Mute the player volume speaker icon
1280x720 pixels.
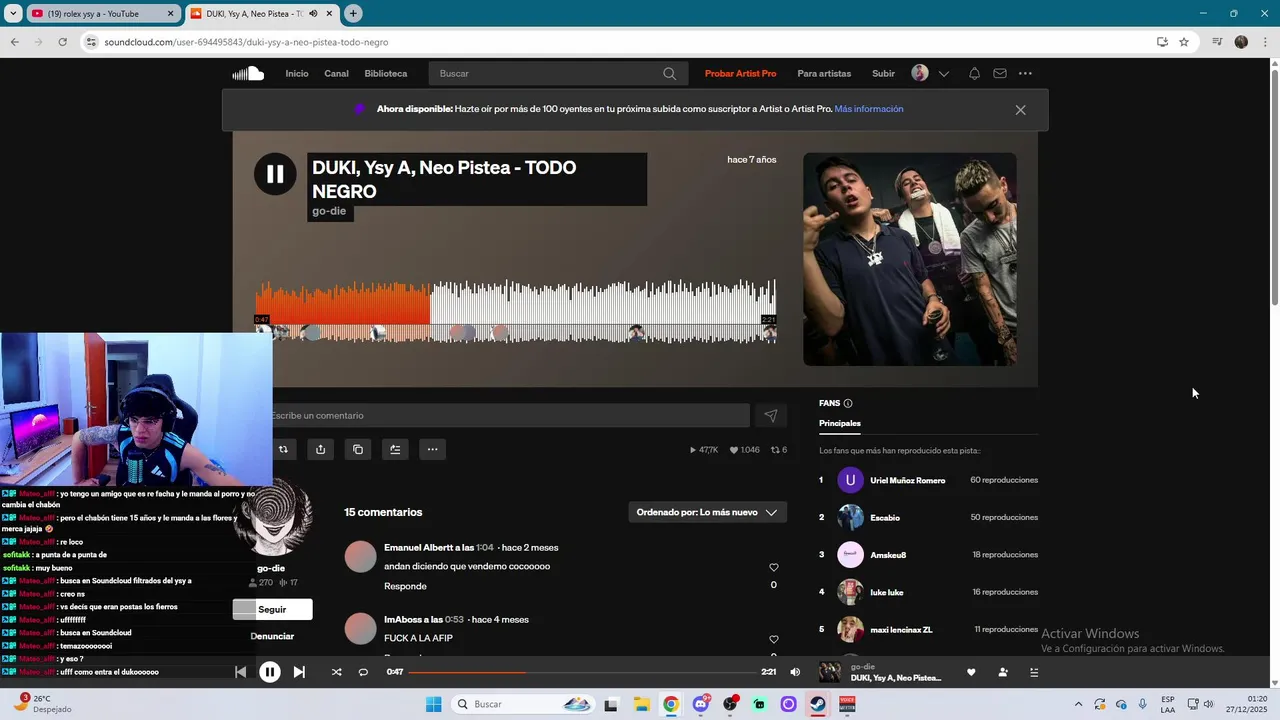pyautogui.click(x=795, y=672)
